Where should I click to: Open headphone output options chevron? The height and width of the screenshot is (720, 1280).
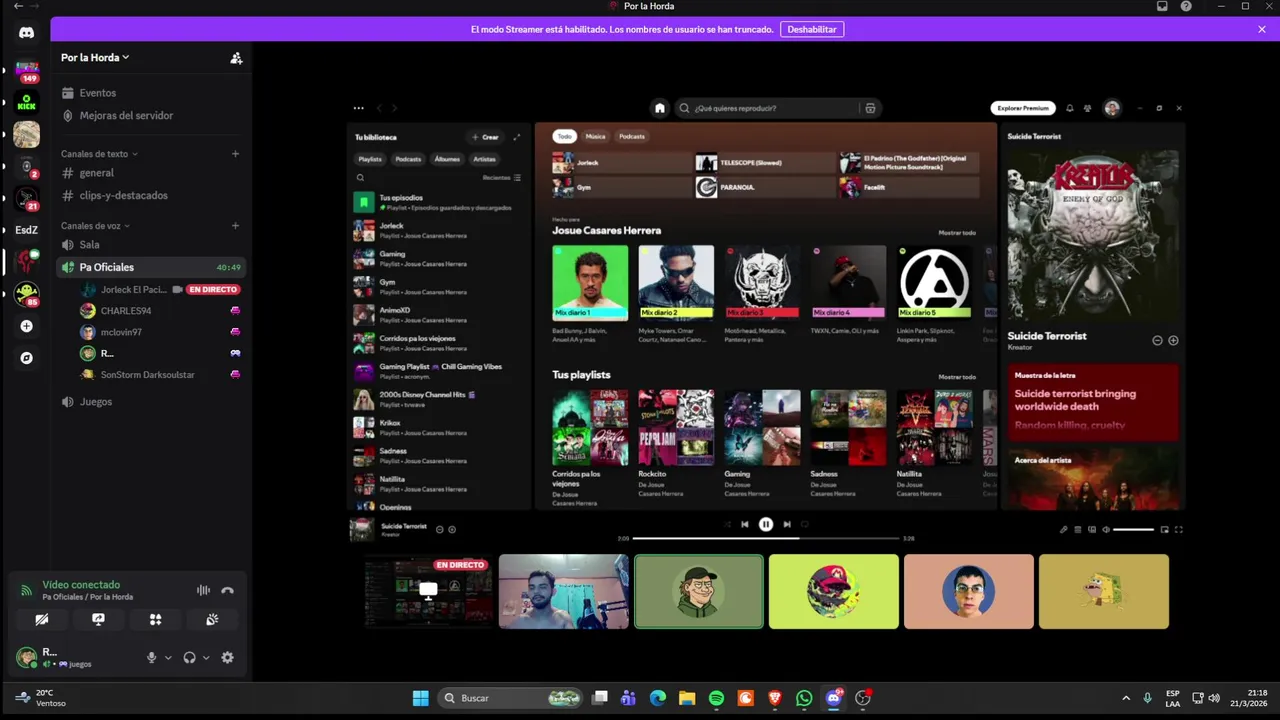[206, 658]
